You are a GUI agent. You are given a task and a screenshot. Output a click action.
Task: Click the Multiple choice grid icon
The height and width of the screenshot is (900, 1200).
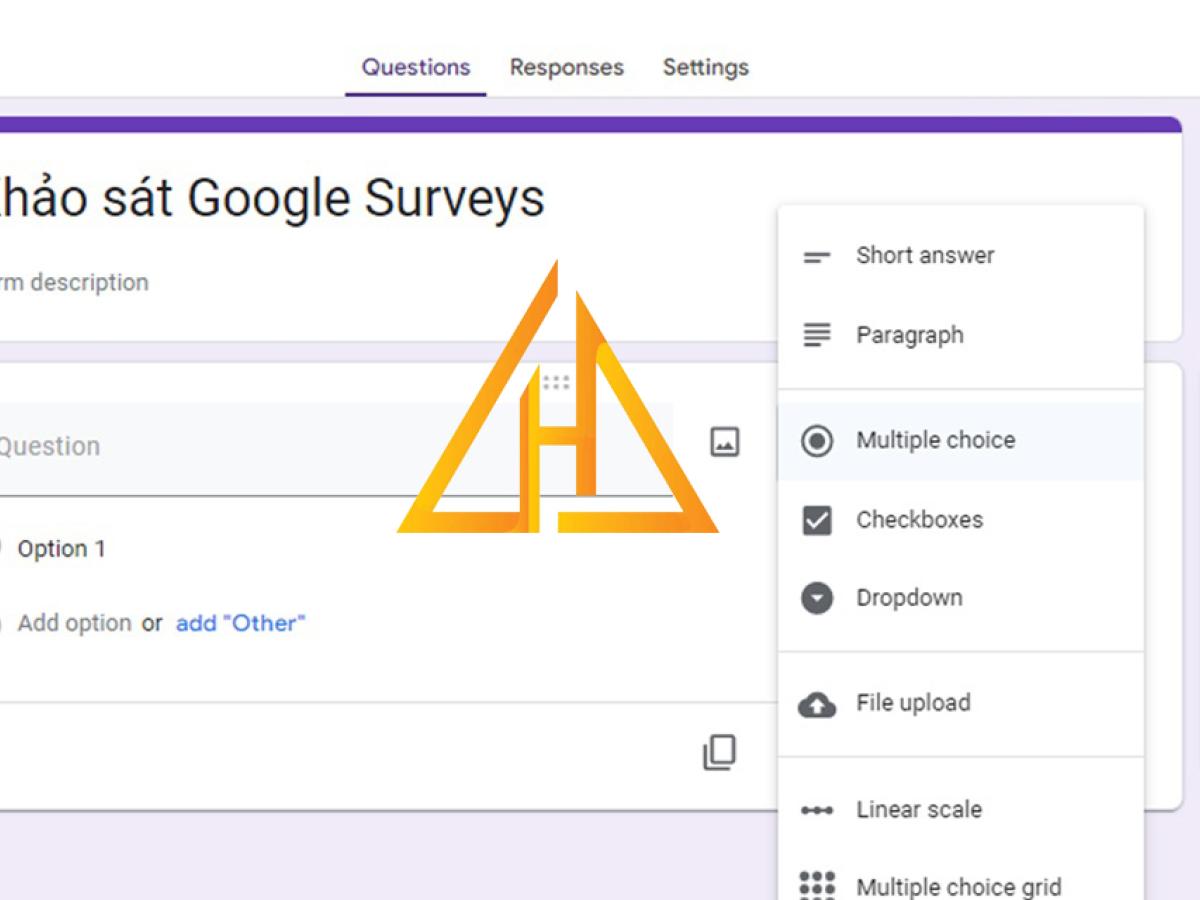[x=817, y=885]
